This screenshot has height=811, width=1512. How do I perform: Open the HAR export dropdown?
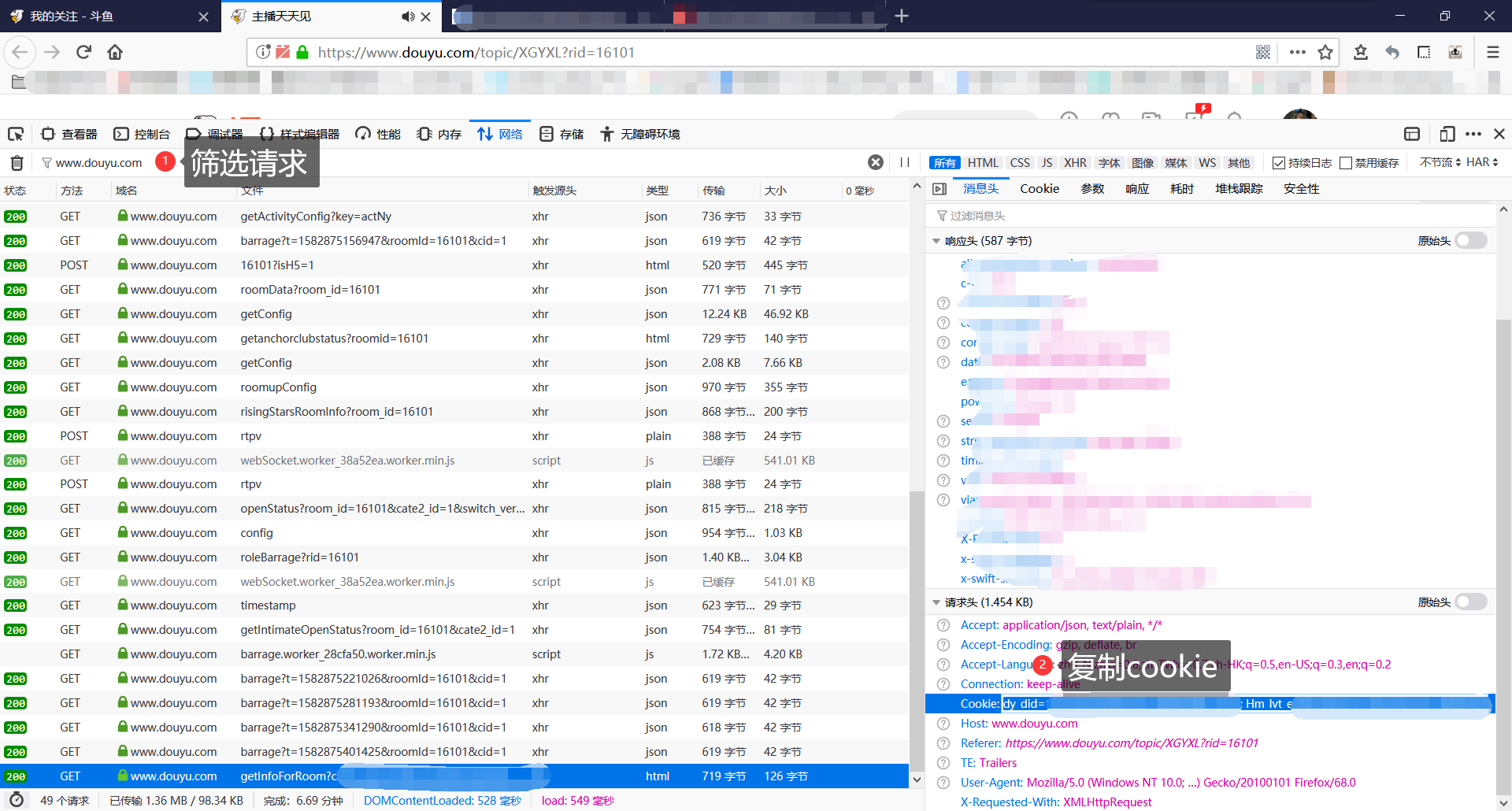click(1482, 162)
